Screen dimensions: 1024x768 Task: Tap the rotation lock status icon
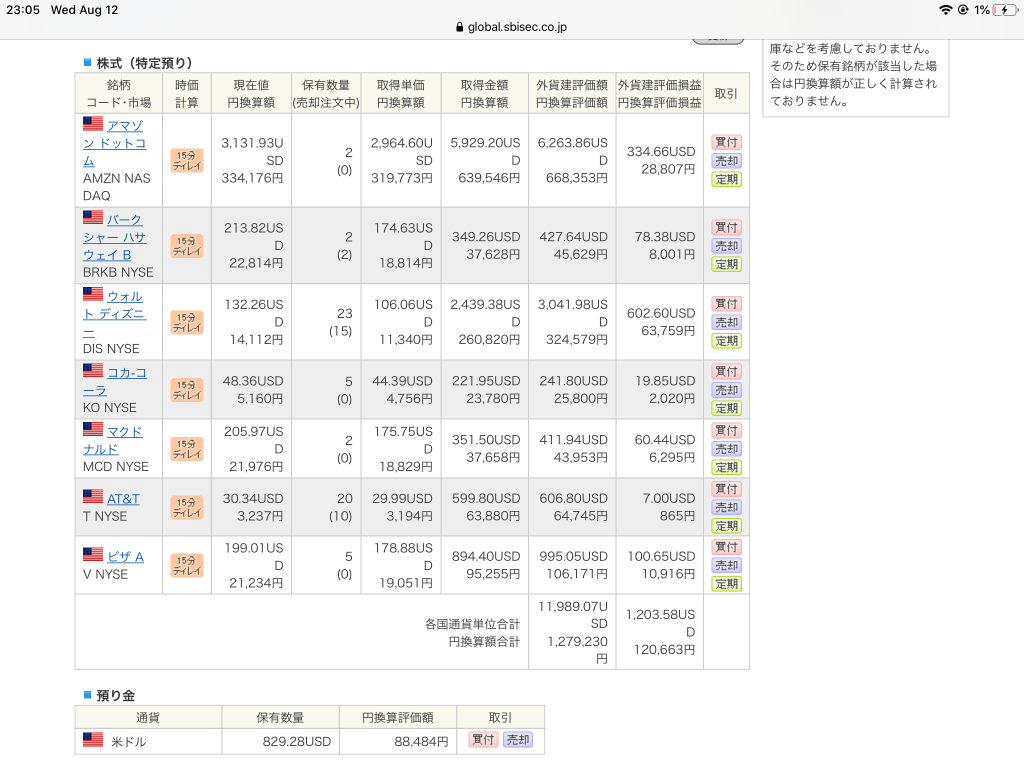tap(963, 10)
